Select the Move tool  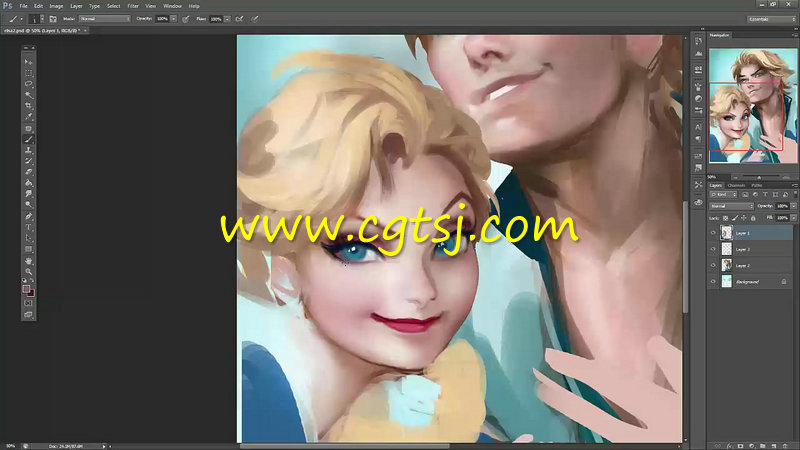point(29,62)
